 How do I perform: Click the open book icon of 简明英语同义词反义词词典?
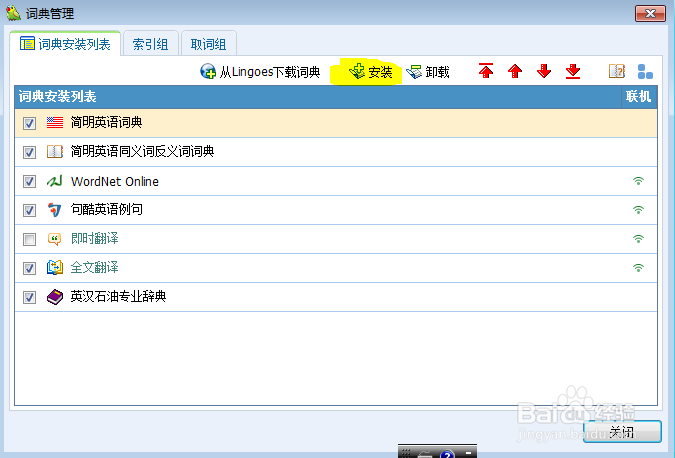tap(55, 152)
